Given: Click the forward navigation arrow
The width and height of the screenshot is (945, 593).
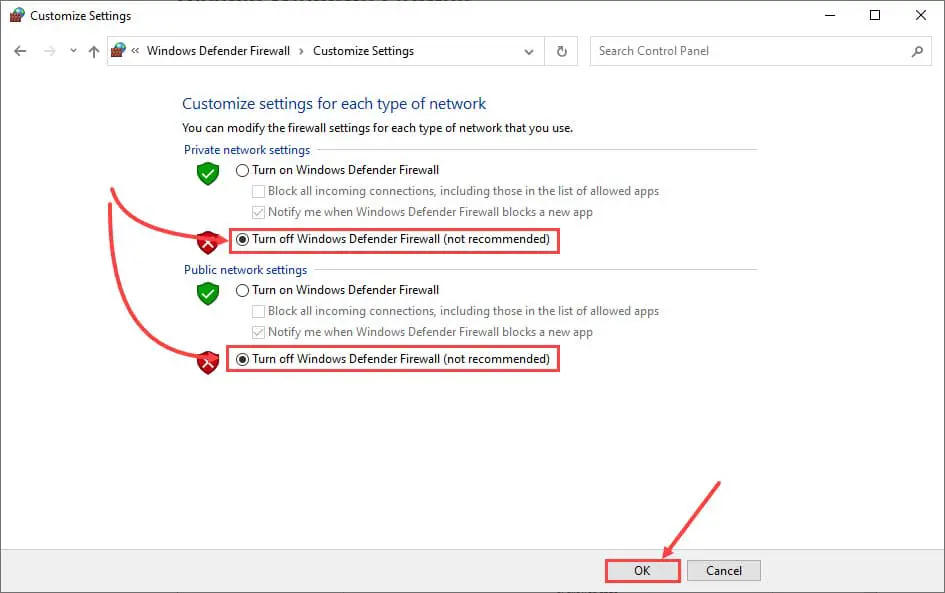Looking at the screenshot, I should [49, 51].
